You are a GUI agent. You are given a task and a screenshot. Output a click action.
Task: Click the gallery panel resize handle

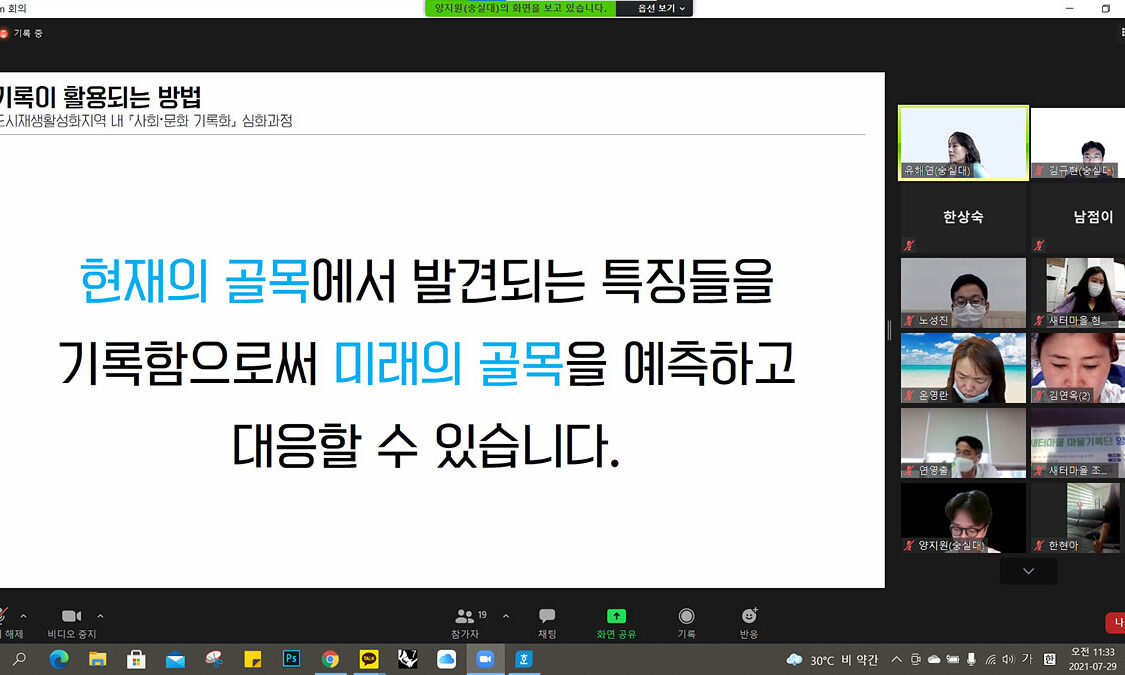[889, 330]
